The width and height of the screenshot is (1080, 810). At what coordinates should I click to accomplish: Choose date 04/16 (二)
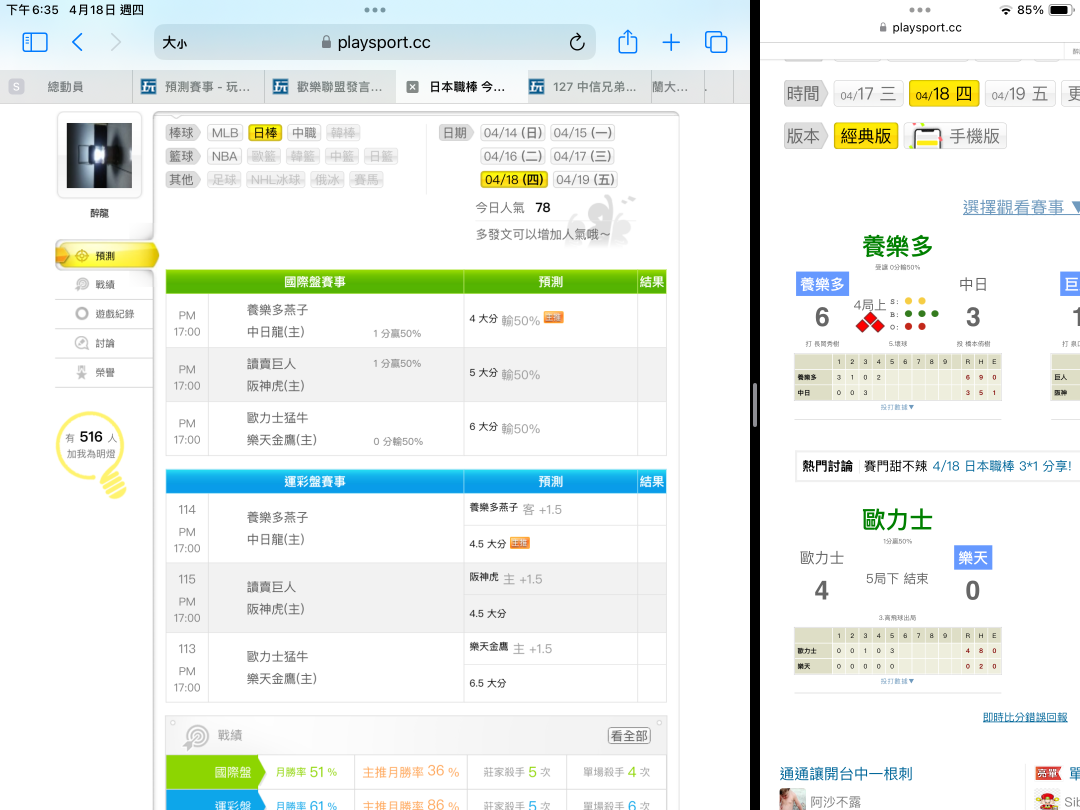pyautogui.click(x=512, y=156)
